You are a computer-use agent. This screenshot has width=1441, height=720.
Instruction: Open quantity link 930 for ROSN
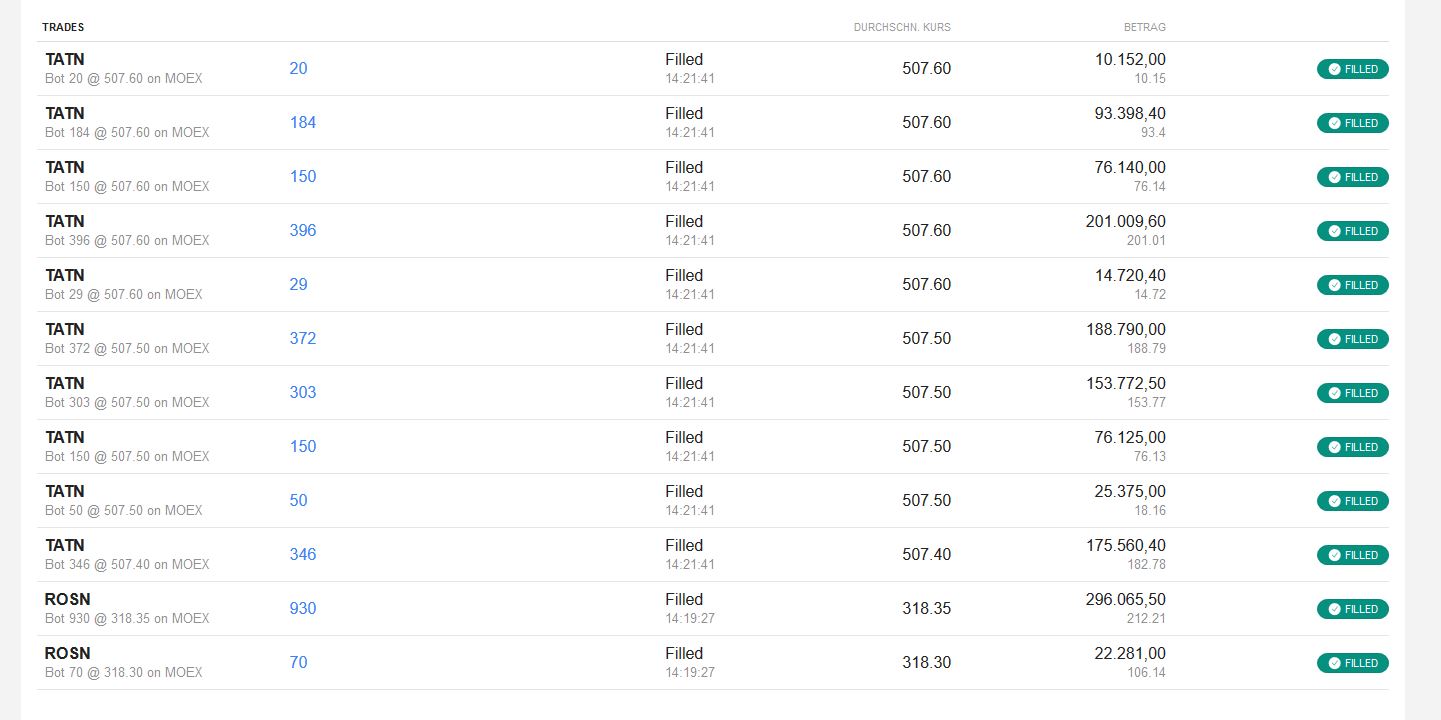pos(302,609)
